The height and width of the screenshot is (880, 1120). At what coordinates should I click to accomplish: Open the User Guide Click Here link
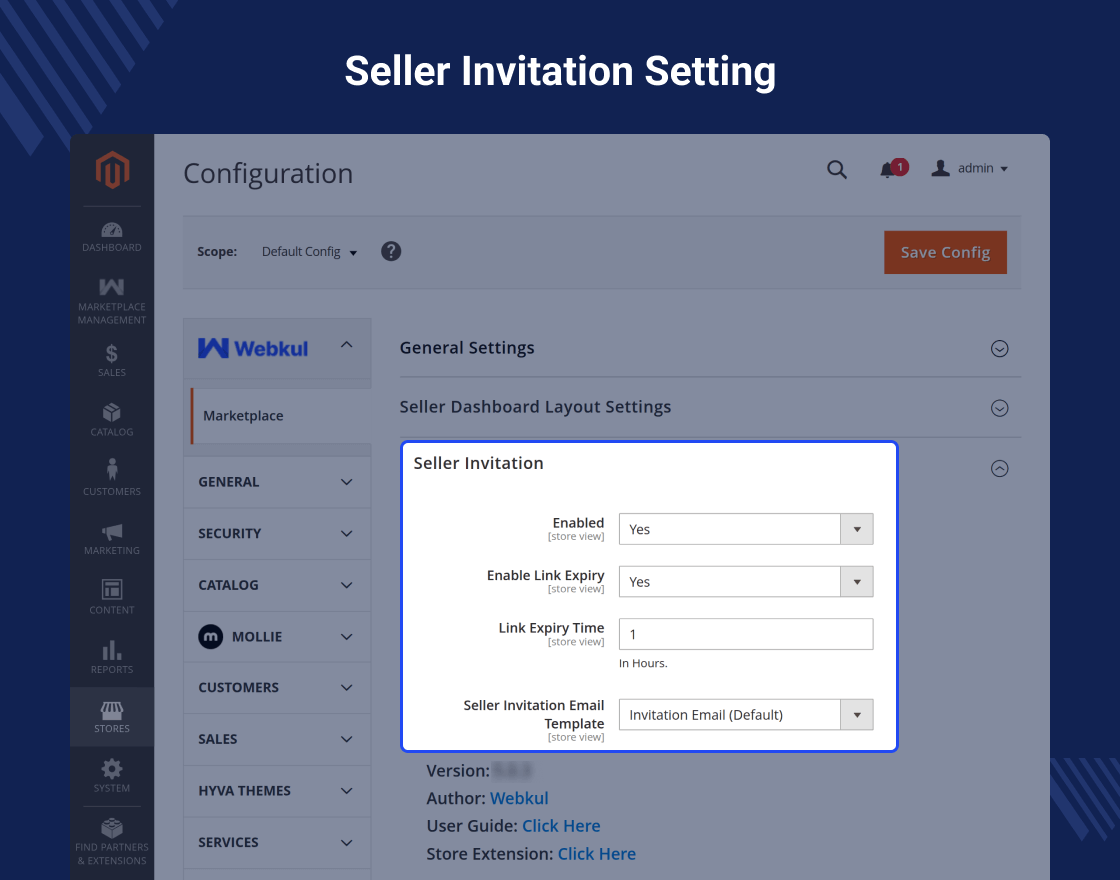[x=561, y=826]
